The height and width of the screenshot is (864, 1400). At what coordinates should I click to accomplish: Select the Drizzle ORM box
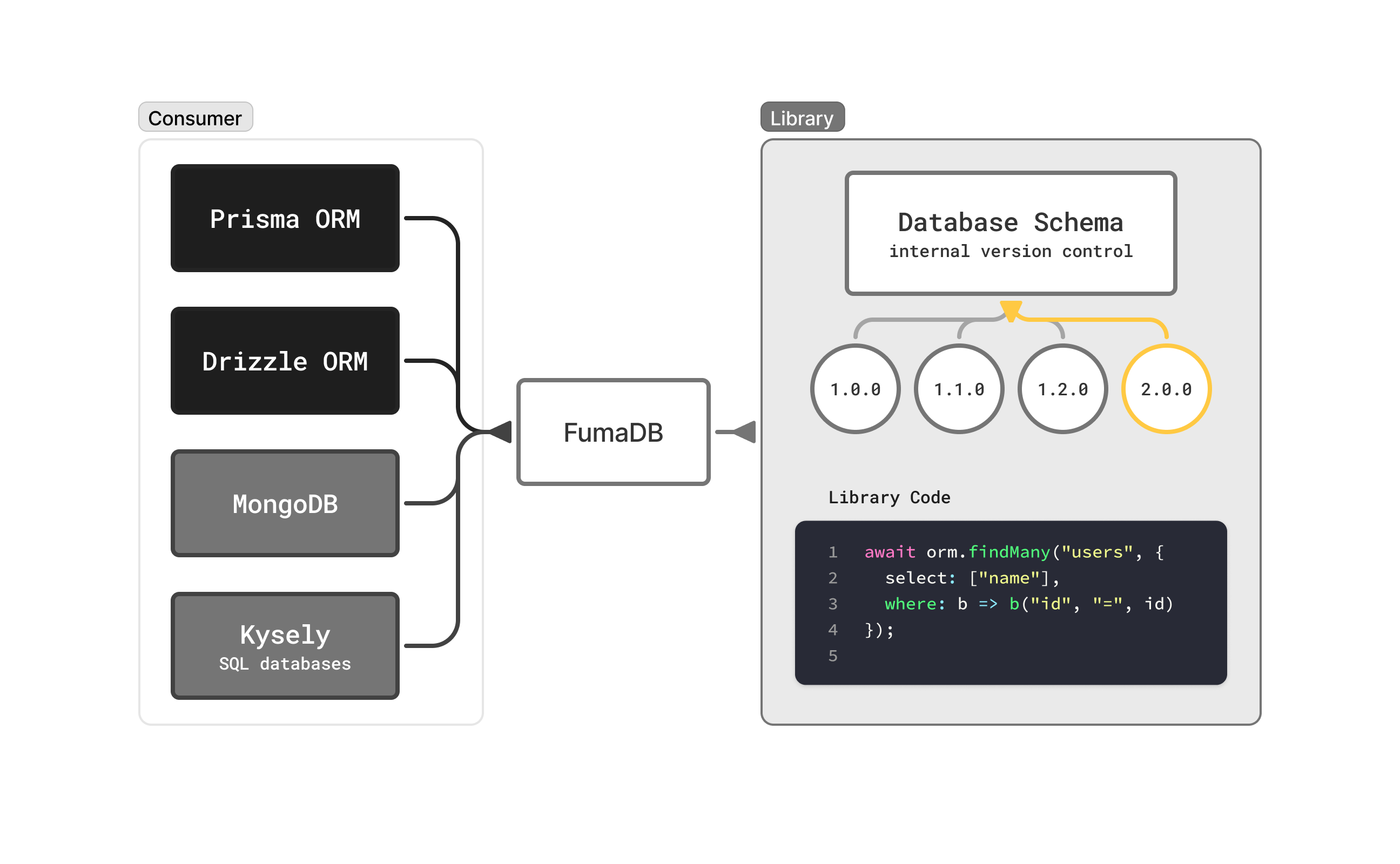285,361
